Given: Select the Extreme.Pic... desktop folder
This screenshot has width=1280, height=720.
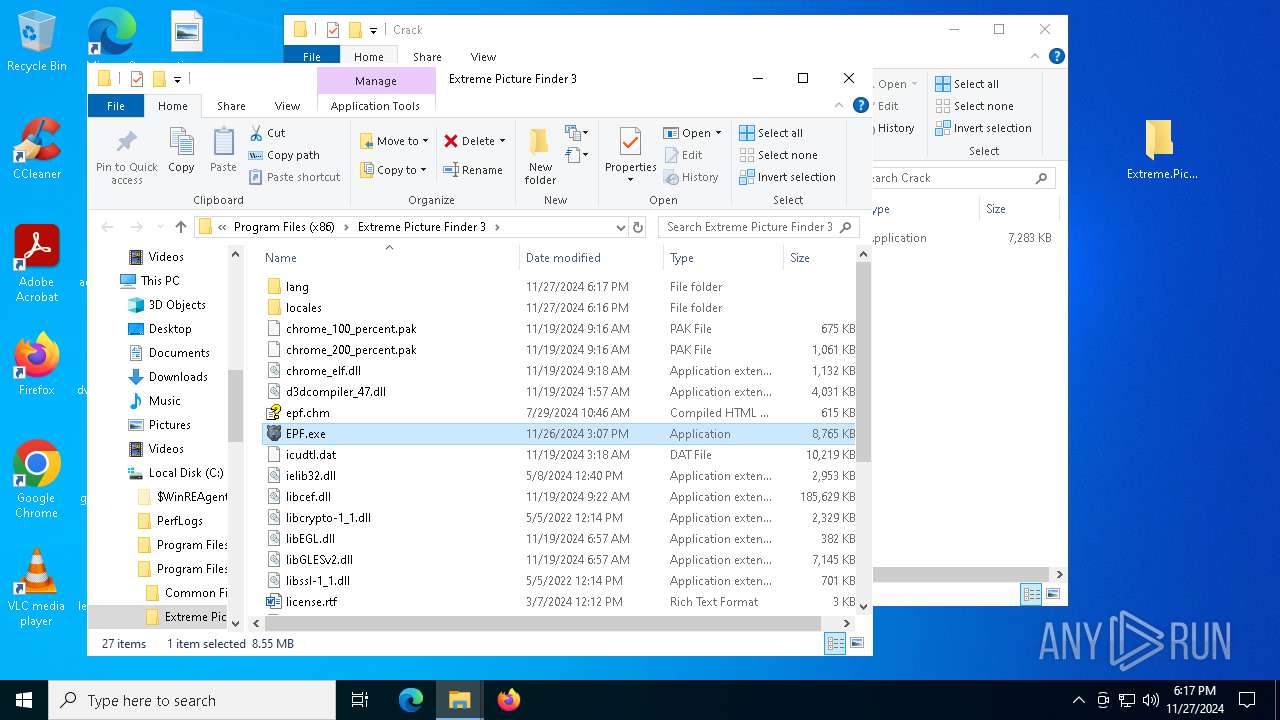Looking at the screenshot, I should 1160,150.
